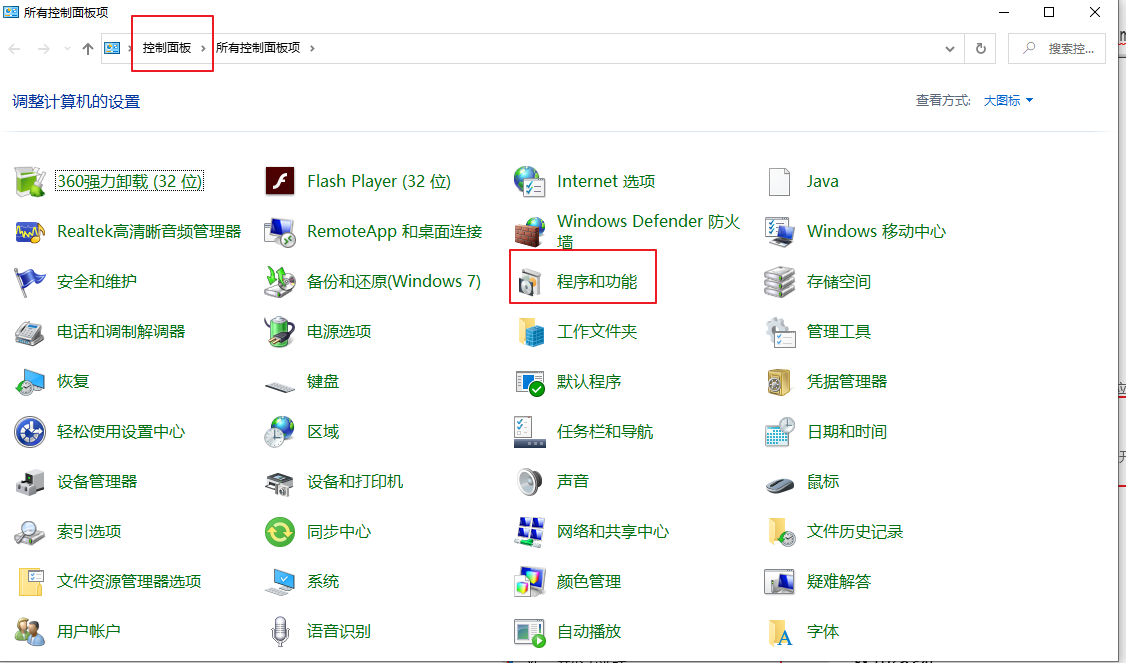Viewport: 1126px width, 663px height.
Task: Open the 轻松使用设置中心 icon
Action: pyautogui.click(x=30, y=432)
